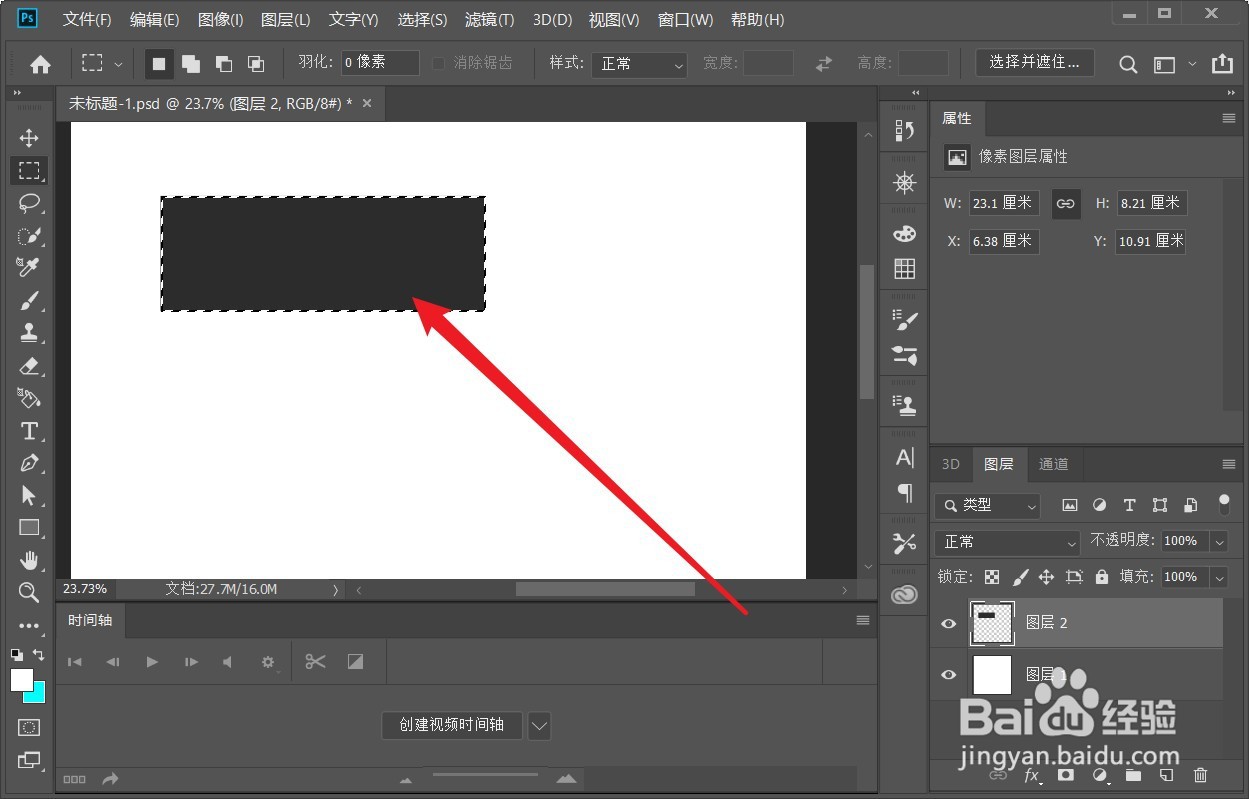
Task: Hide the 图层 2 layer
Action: point(949,623)
